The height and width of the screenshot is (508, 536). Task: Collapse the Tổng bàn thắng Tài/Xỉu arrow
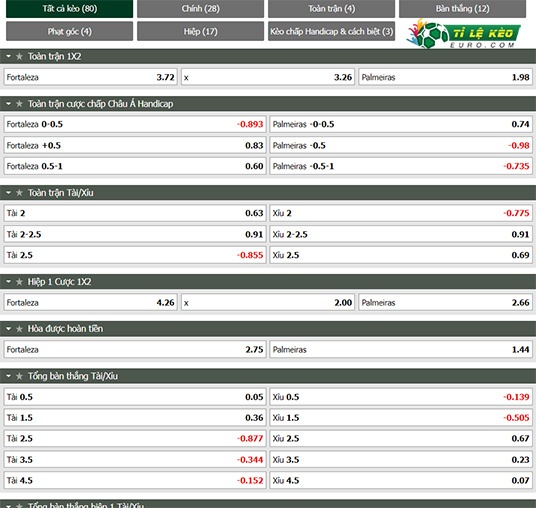9,376
